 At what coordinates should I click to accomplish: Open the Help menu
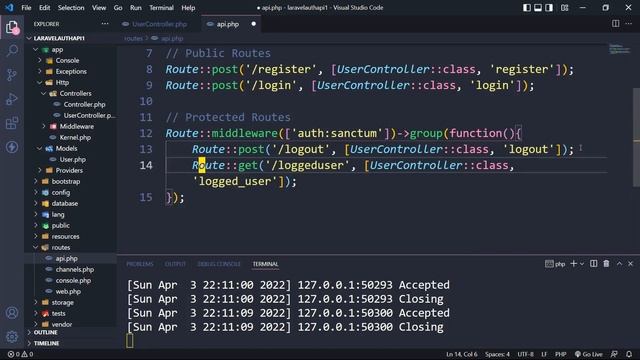188,8
